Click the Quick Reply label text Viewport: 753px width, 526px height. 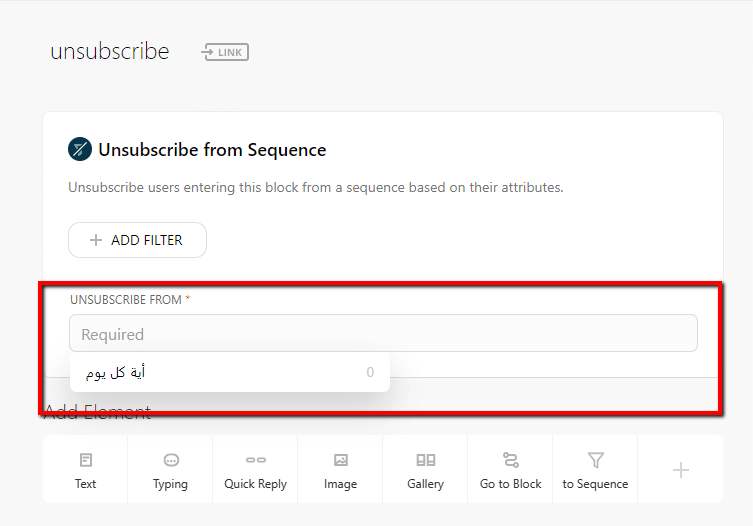pyautogui.click(x=255, y=484)
